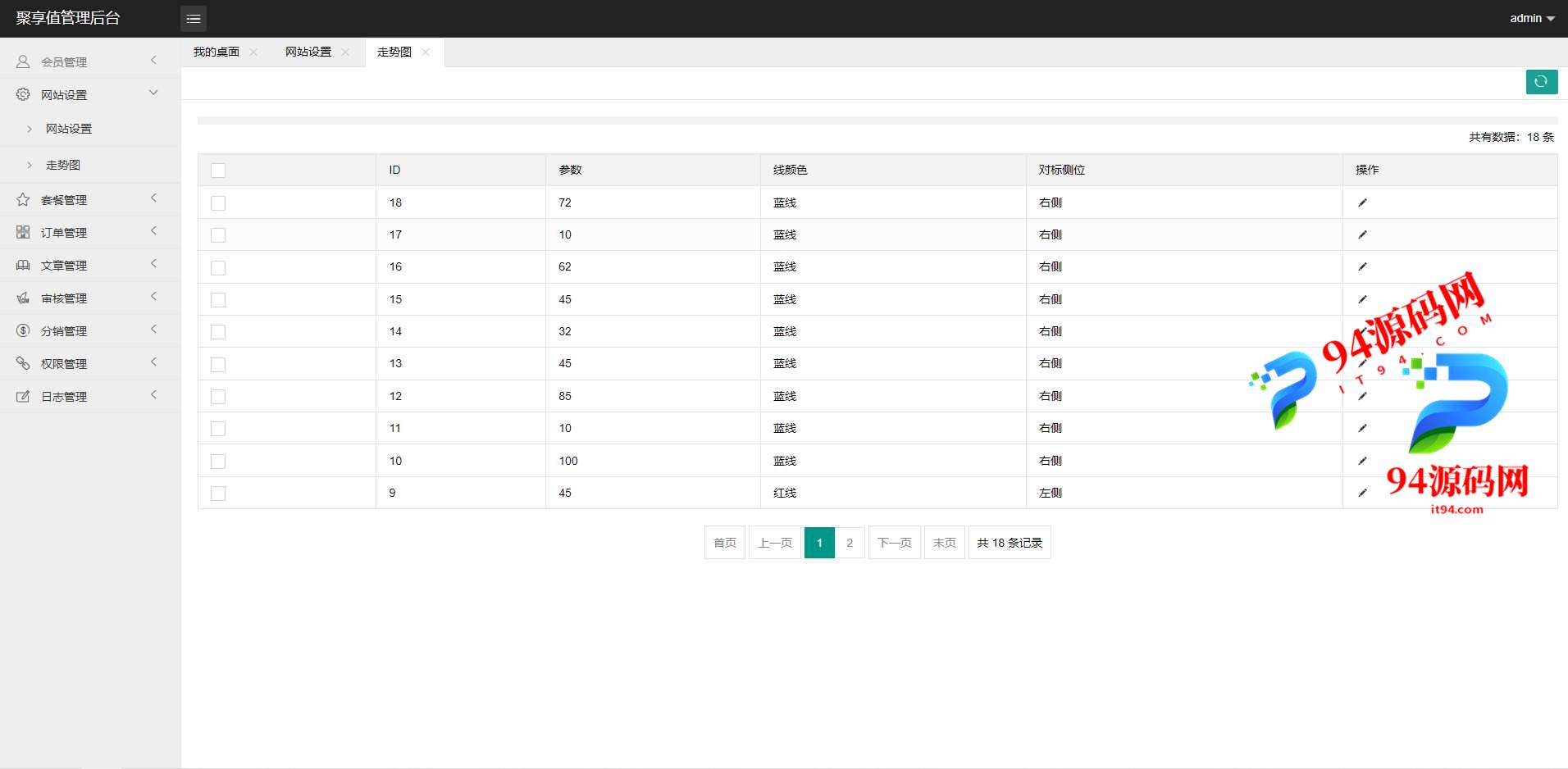Click the 分销管理 dollar icon
This screenshot has height=769, width=1568.
pyautogui.click(x=23, y=330)
